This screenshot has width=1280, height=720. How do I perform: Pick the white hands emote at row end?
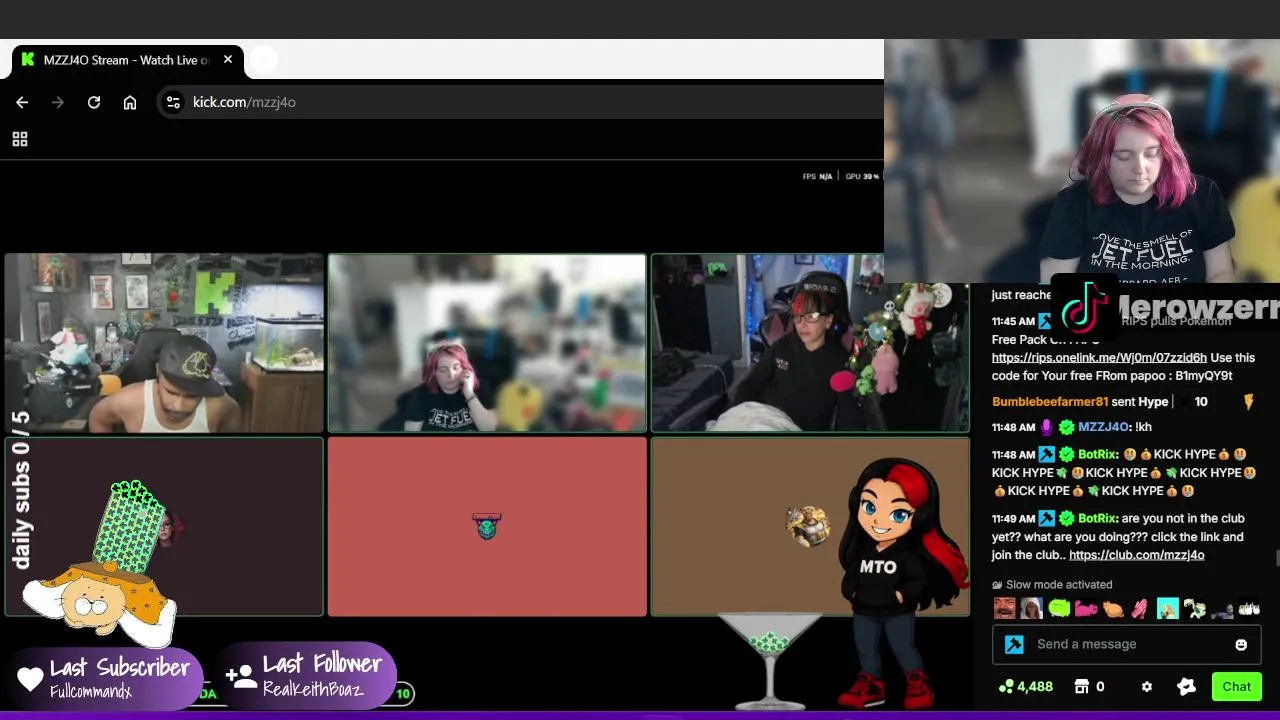1249,608
